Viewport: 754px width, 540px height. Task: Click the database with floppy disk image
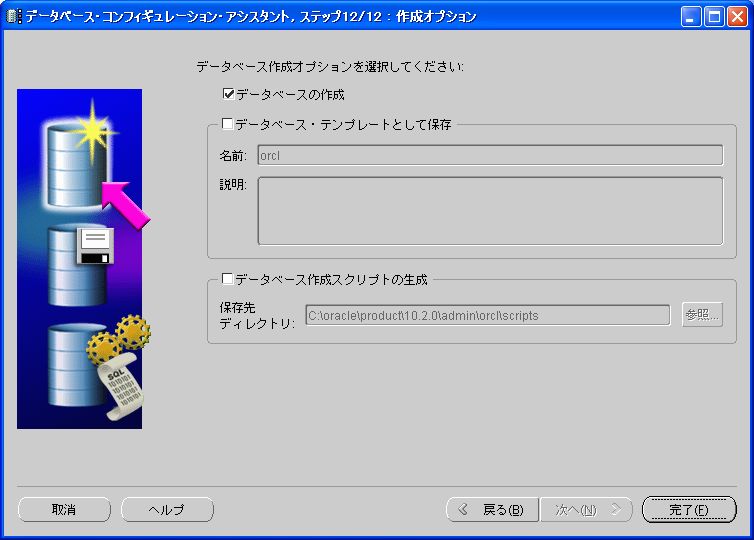(x=79, y=265)
